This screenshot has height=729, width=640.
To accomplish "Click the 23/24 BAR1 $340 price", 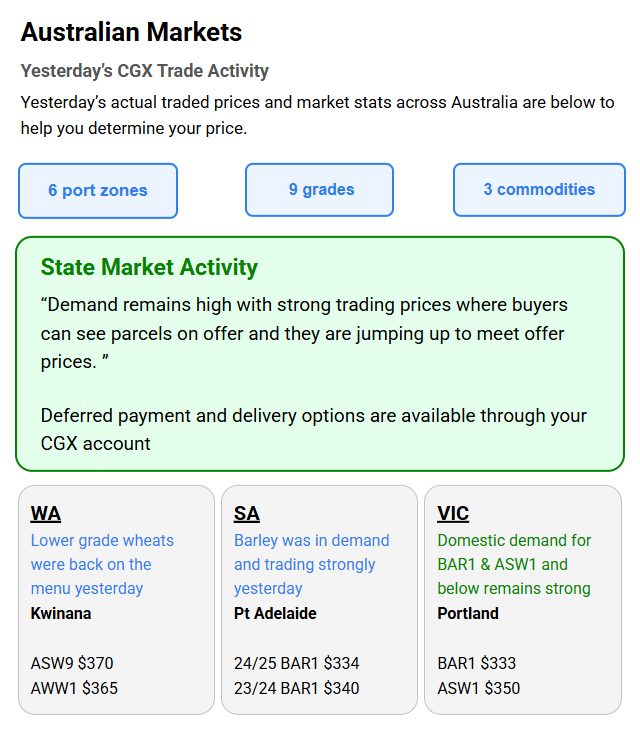I will tap(296, 688).
